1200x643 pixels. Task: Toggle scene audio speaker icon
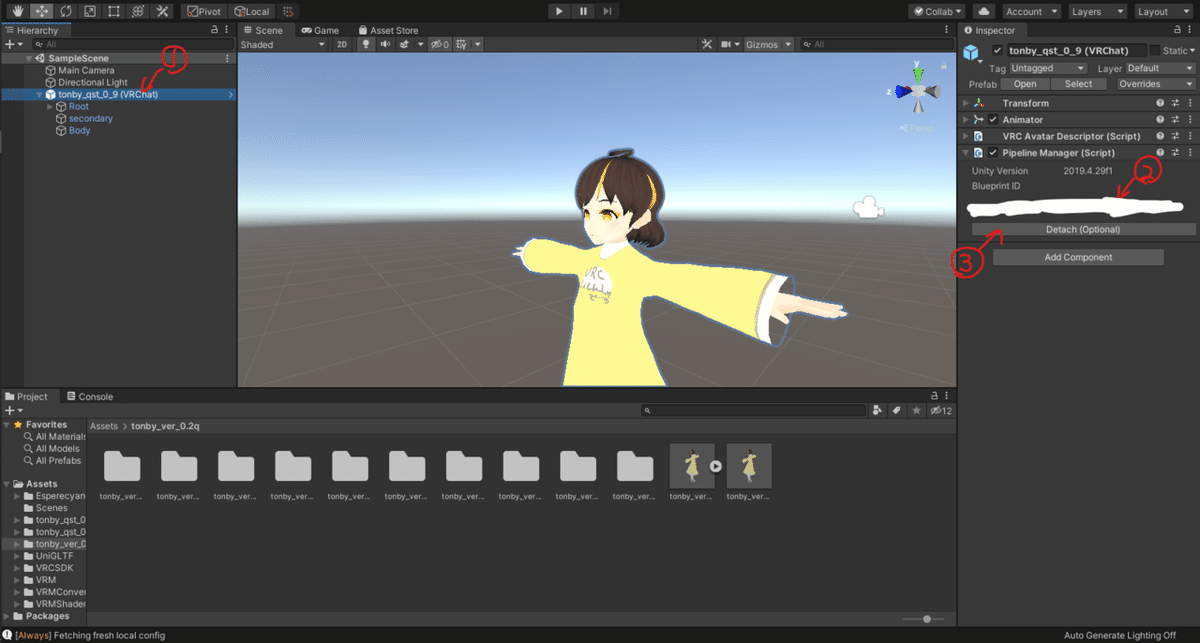click(385, 44)
